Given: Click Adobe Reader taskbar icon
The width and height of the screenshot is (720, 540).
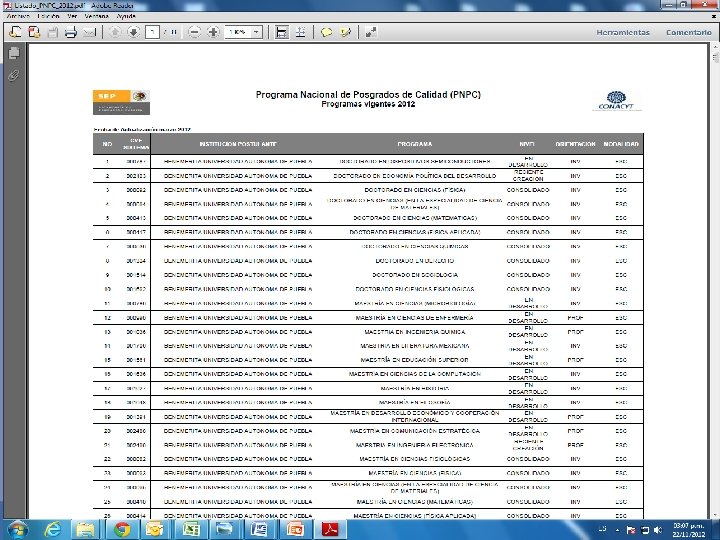Looking at the screenshot, I should click(329, 530).
